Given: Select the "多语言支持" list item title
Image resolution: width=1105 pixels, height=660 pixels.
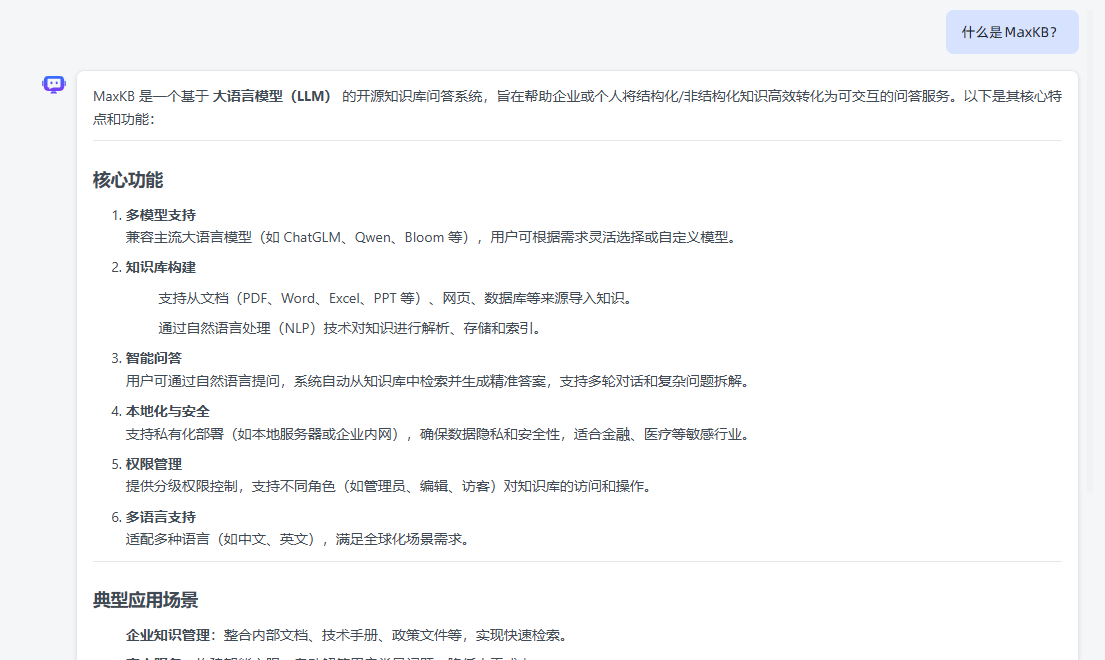Looking at the screenshot, I should [161, 517].
